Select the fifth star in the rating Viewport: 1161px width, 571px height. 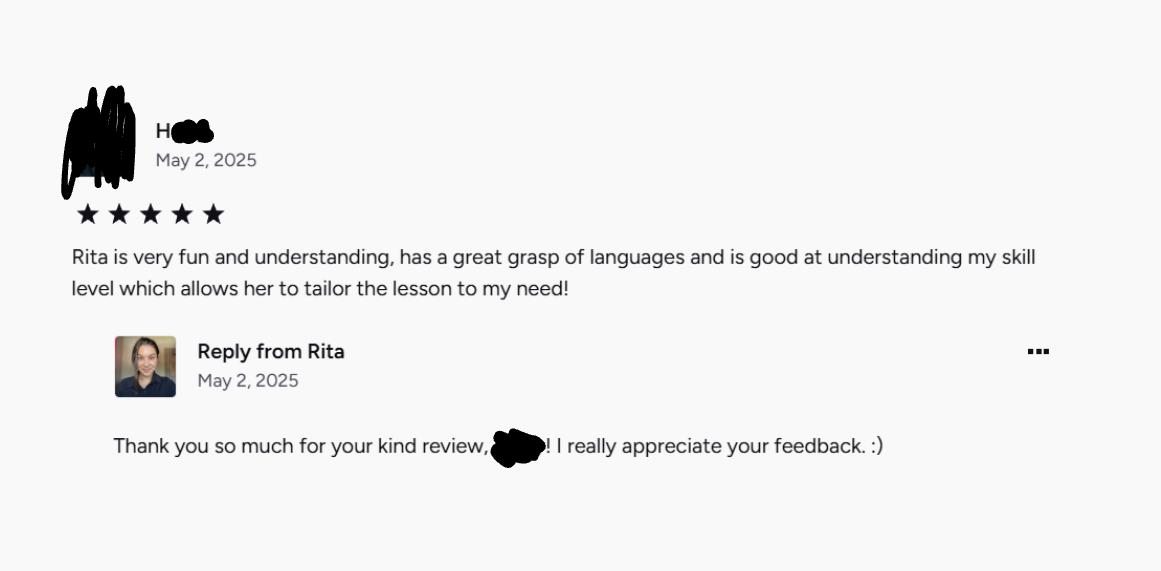click(213, 214)
